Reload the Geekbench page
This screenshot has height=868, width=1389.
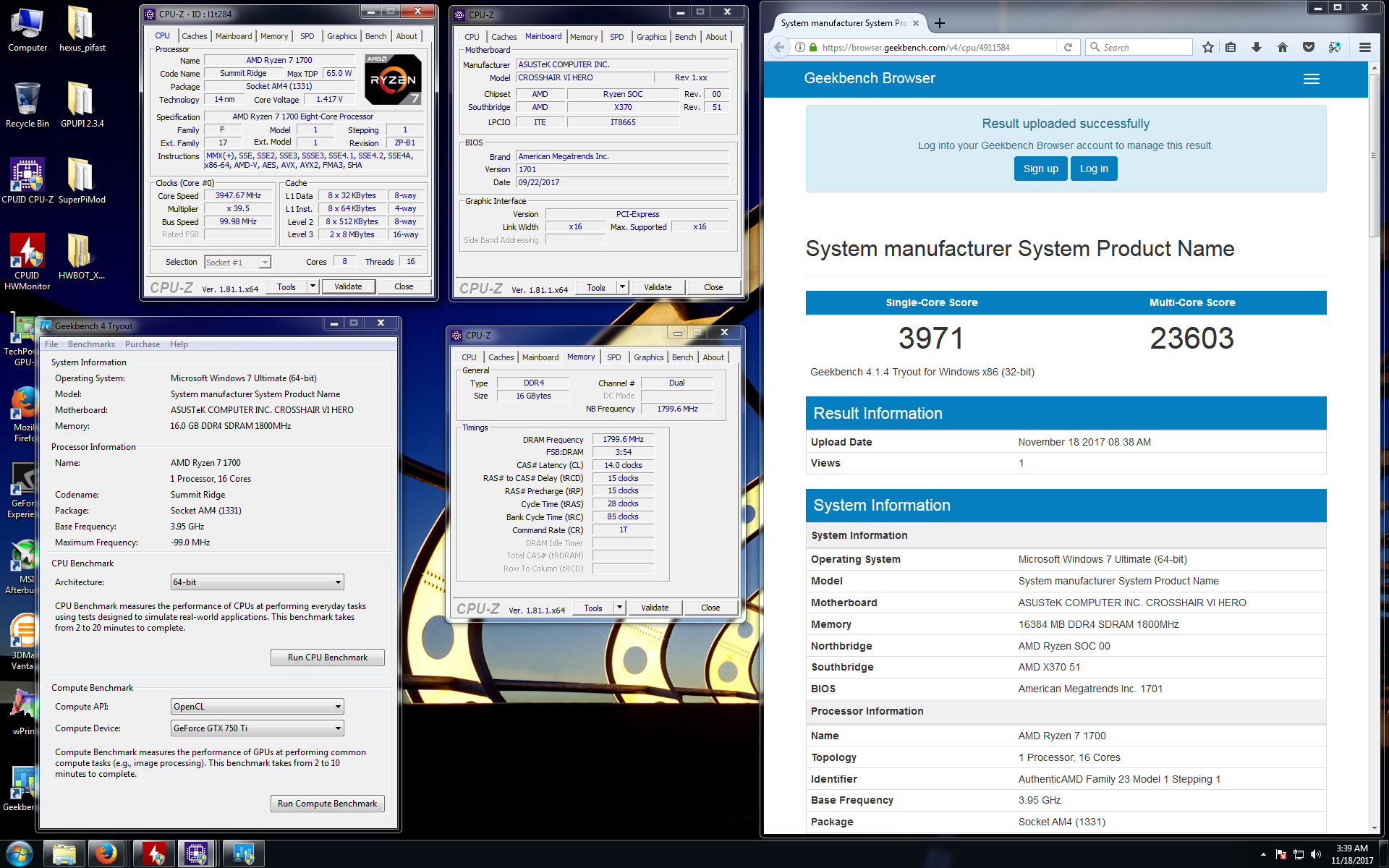tap(1068, 47)
